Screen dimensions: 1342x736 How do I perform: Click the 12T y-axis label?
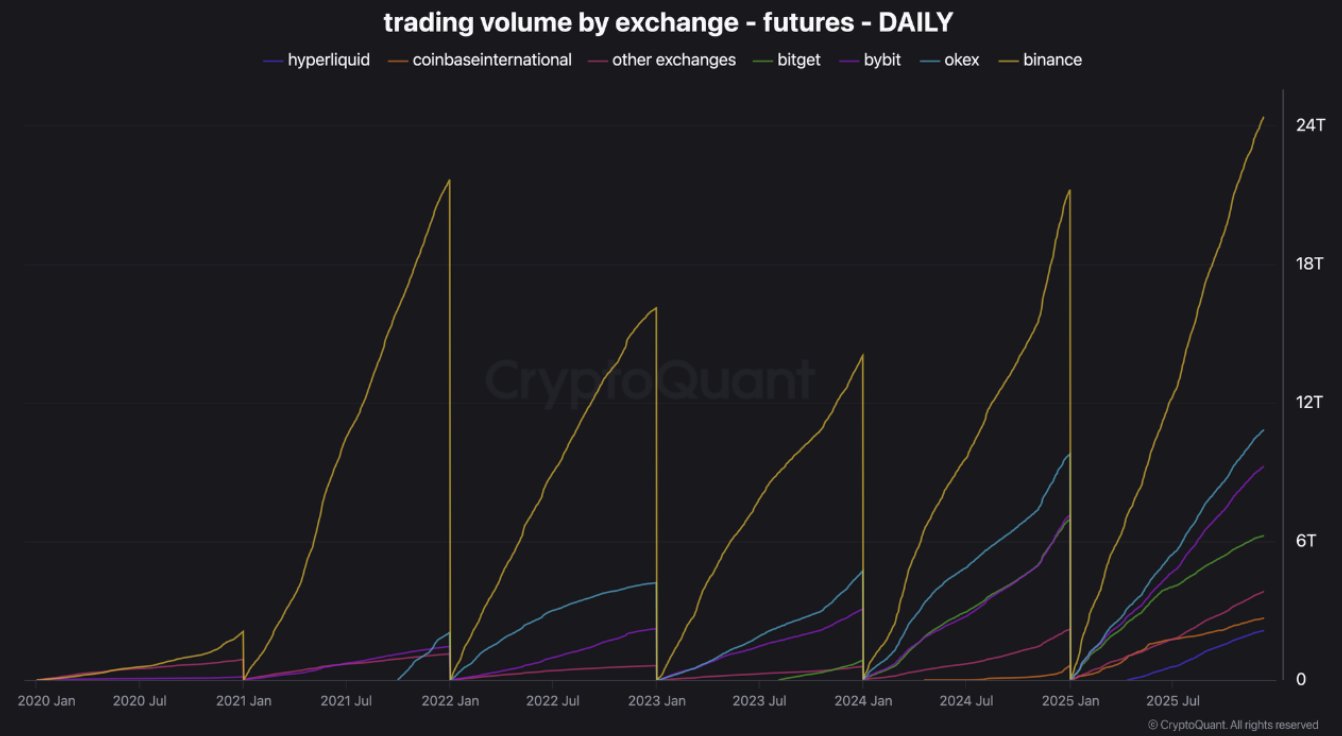(1310, 402)
